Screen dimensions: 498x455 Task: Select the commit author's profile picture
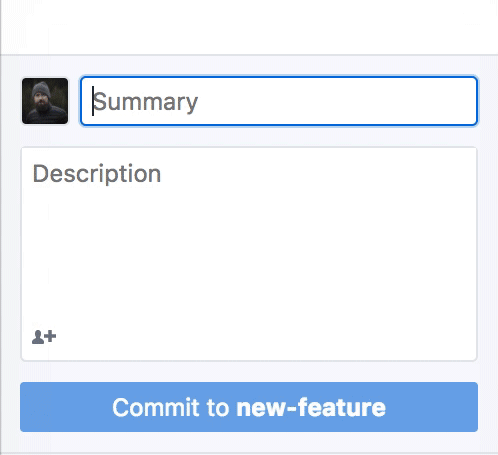(x=45, y=101)
